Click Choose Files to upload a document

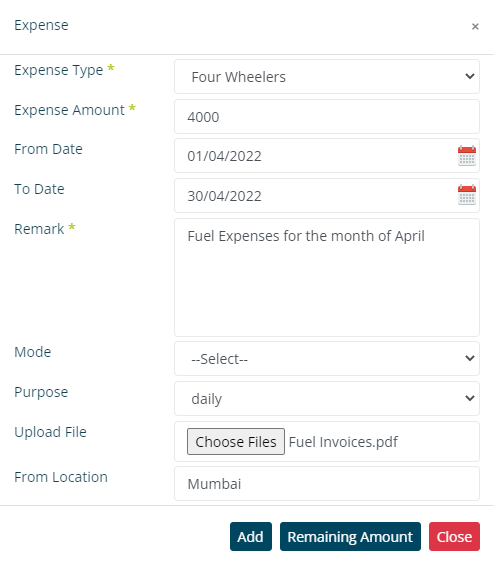click(x=236, y=441)
